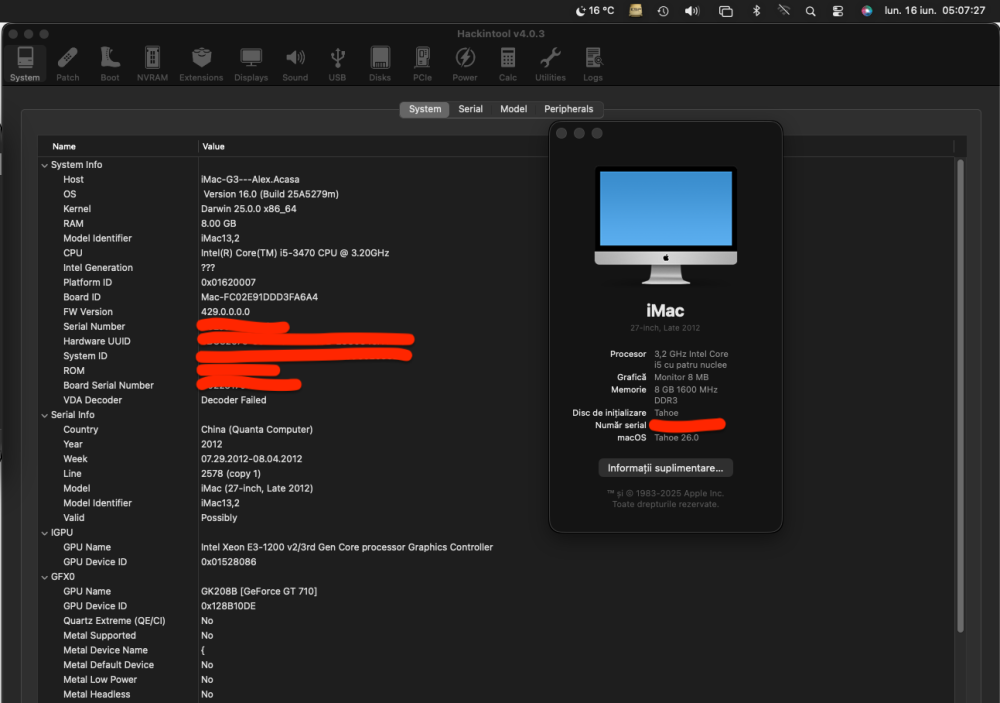
Task: Open the USB section
Action: point(337,64)
